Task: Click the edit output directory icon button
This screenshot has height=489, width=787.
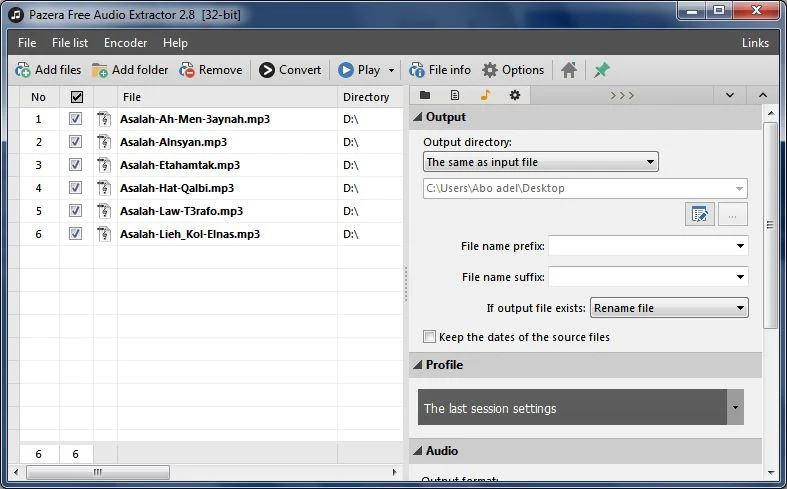Action: pyautogui.click(x=700, y=215)
